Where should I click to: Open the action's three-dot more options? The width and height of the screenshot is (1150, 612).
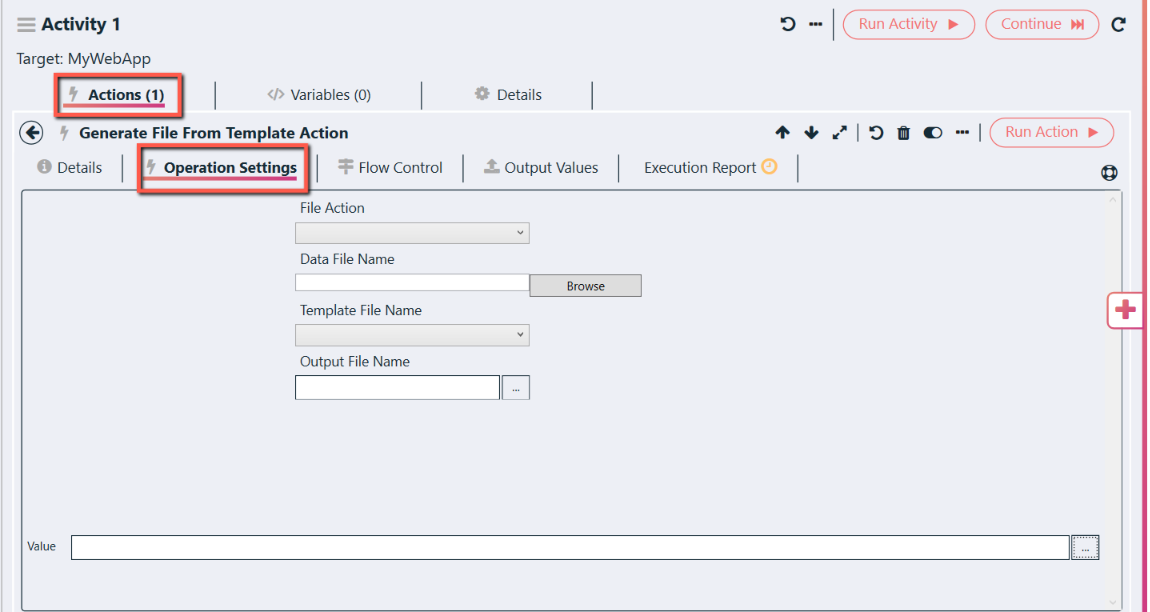pos(962,133)
